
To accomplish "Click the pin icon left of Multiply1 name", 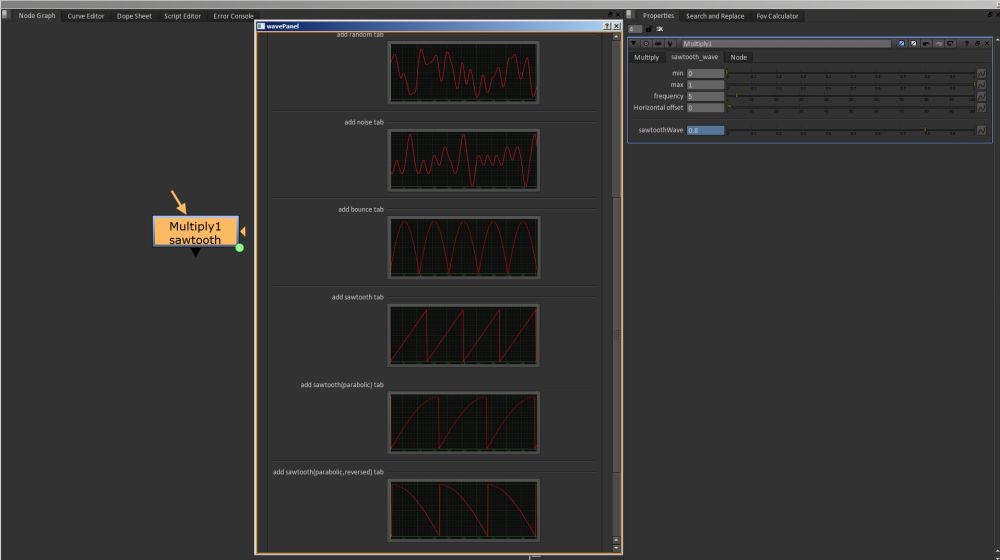I will point(670,43).
